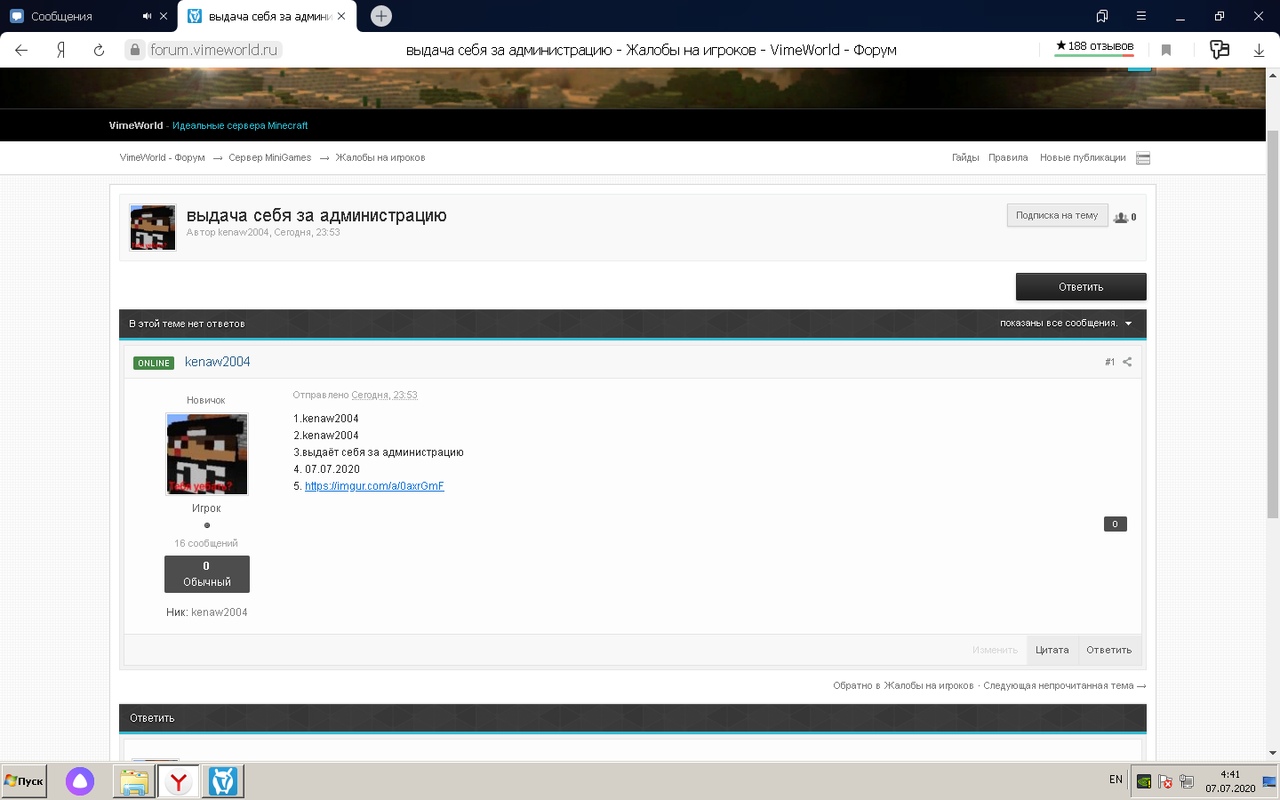
Task: Click the EN language indicator
Action: point(1116,780)
